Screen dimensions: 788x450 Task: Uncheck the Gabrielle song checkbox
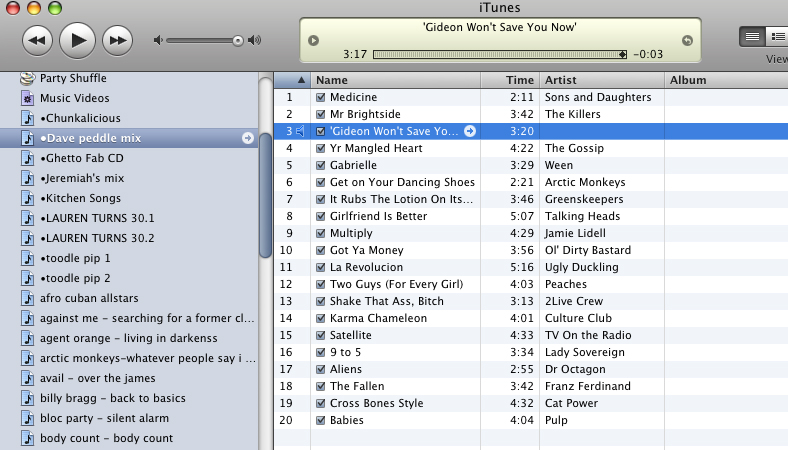point(321,165)
